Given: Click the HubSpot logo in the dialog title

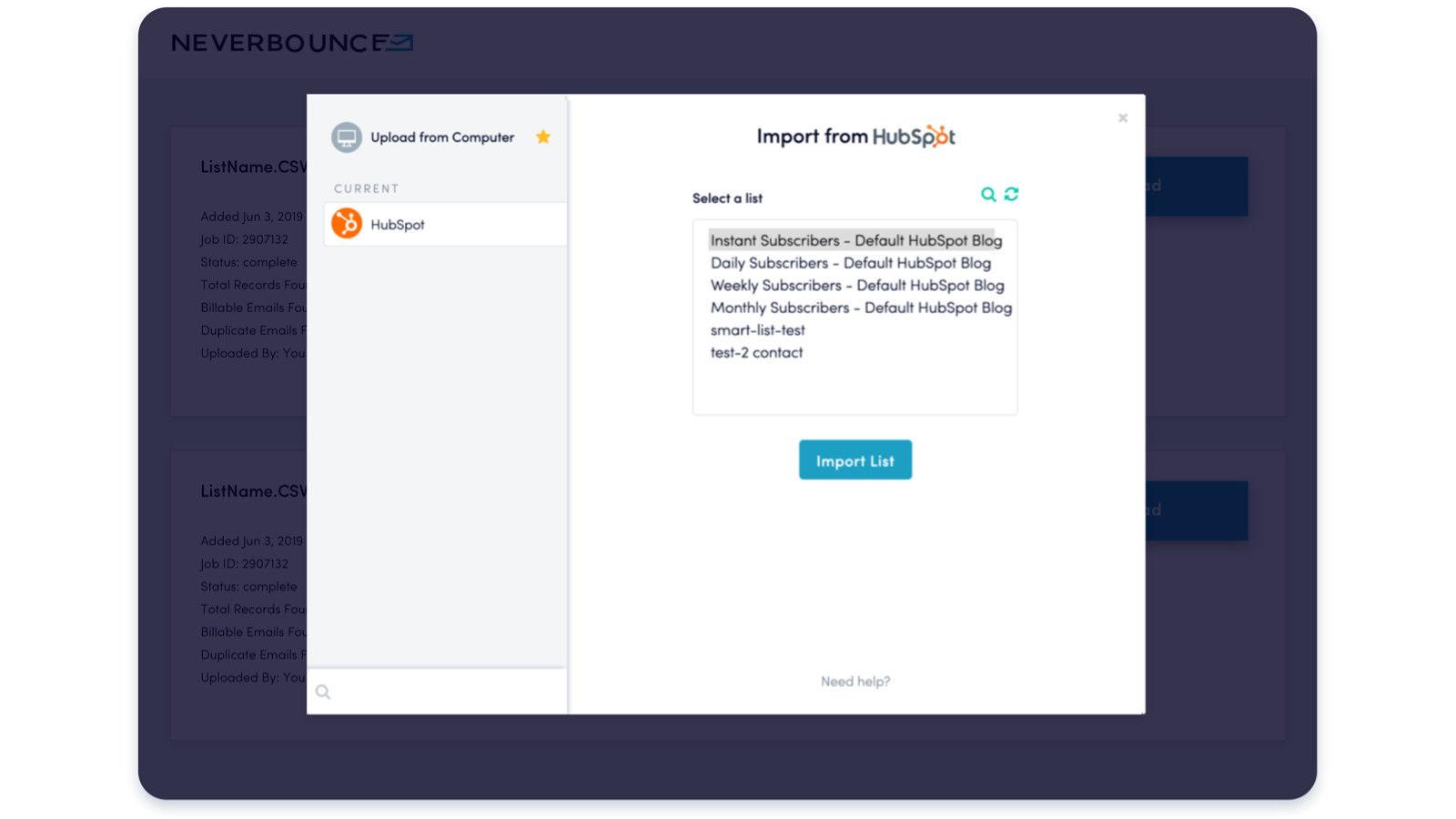Looking at the screenshot, I should pos(915,136).
